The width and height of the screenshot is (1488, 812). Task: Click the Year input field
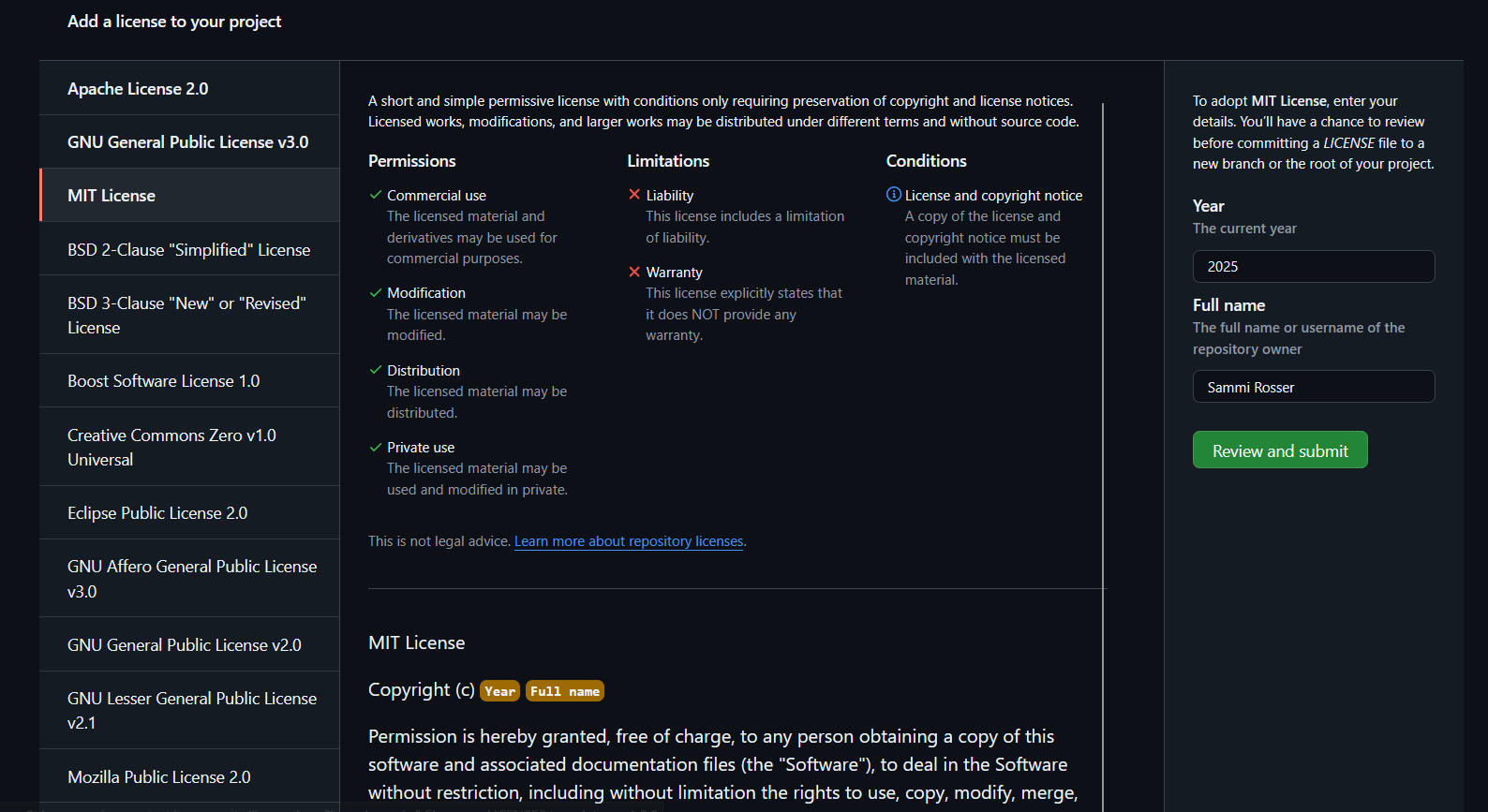point(1313,266)
